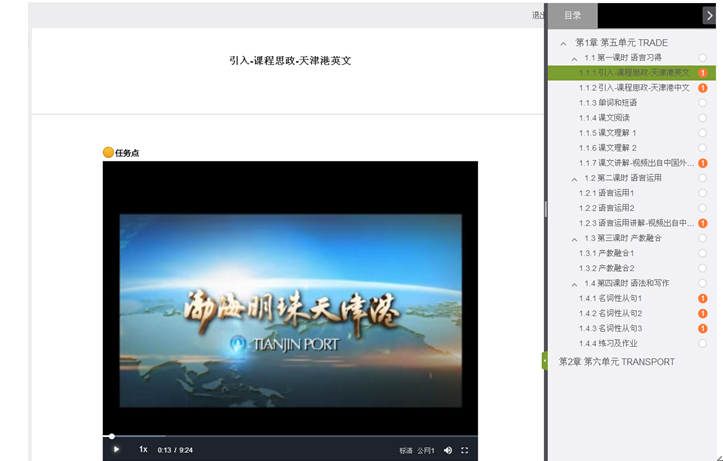This screenshot has width=723, height=461.
Task: Click status circle beside 1.2 第二课时
Action: (702, 178)
